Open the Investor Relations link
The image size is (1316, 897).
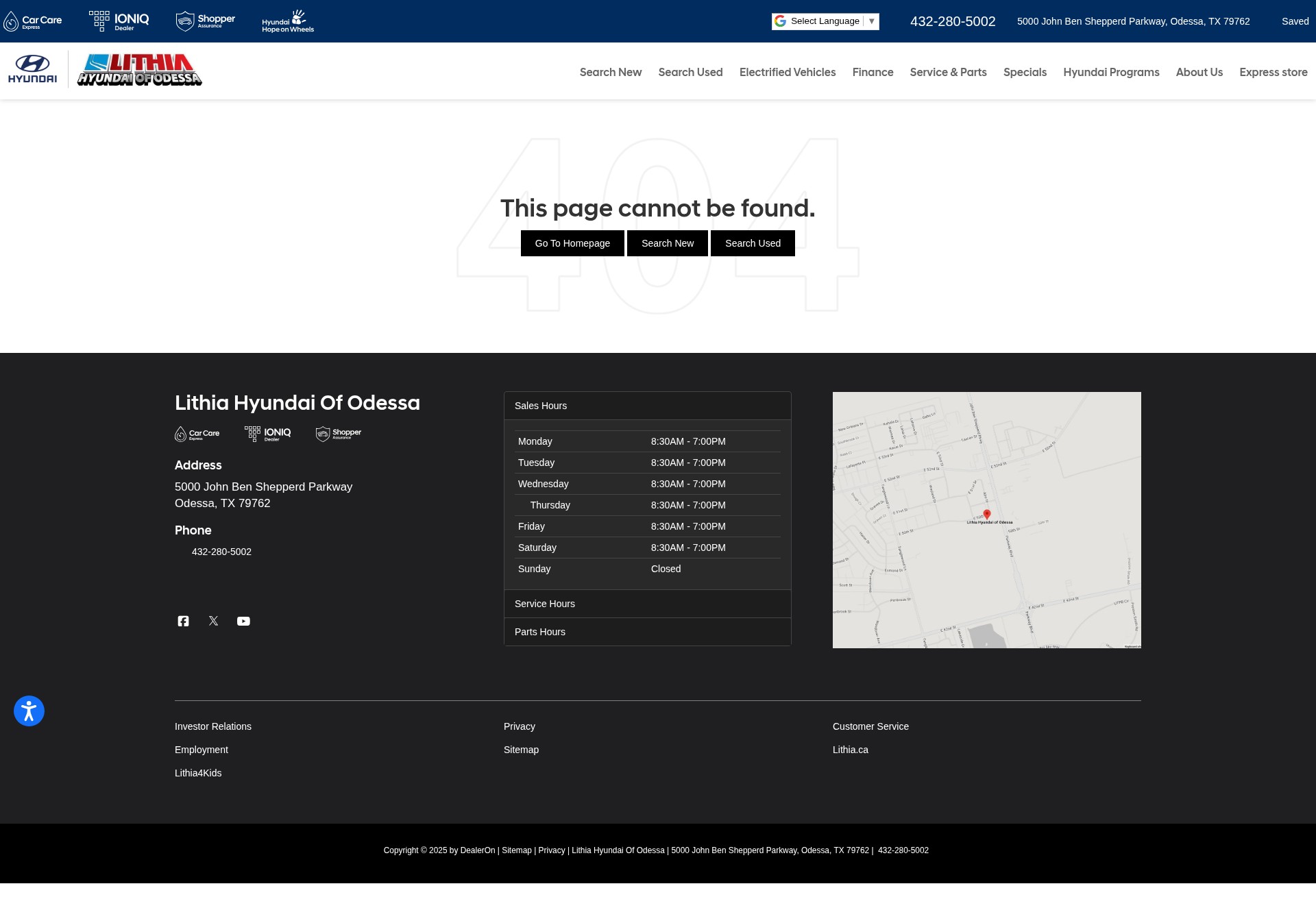[213, 726]
